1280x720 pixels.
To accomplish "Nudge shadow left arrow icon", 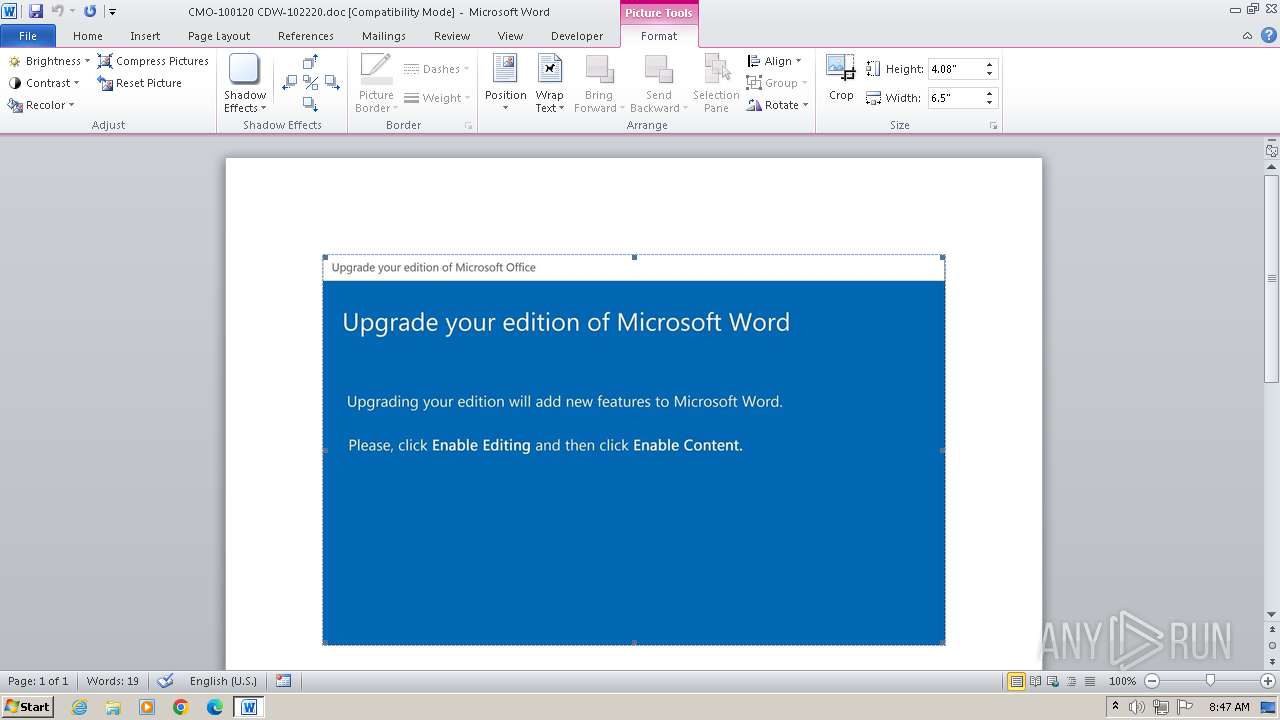I will point(290,83).
